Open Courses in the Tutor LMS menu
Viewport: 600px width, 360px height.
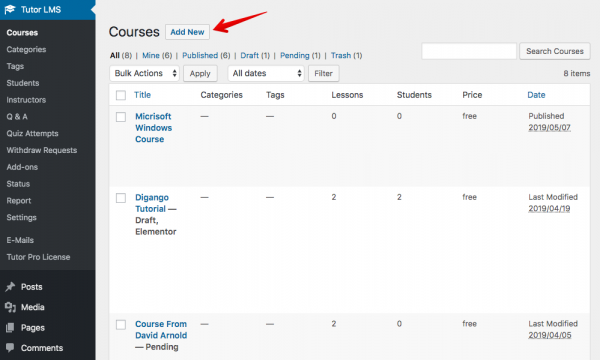point(22,33)
